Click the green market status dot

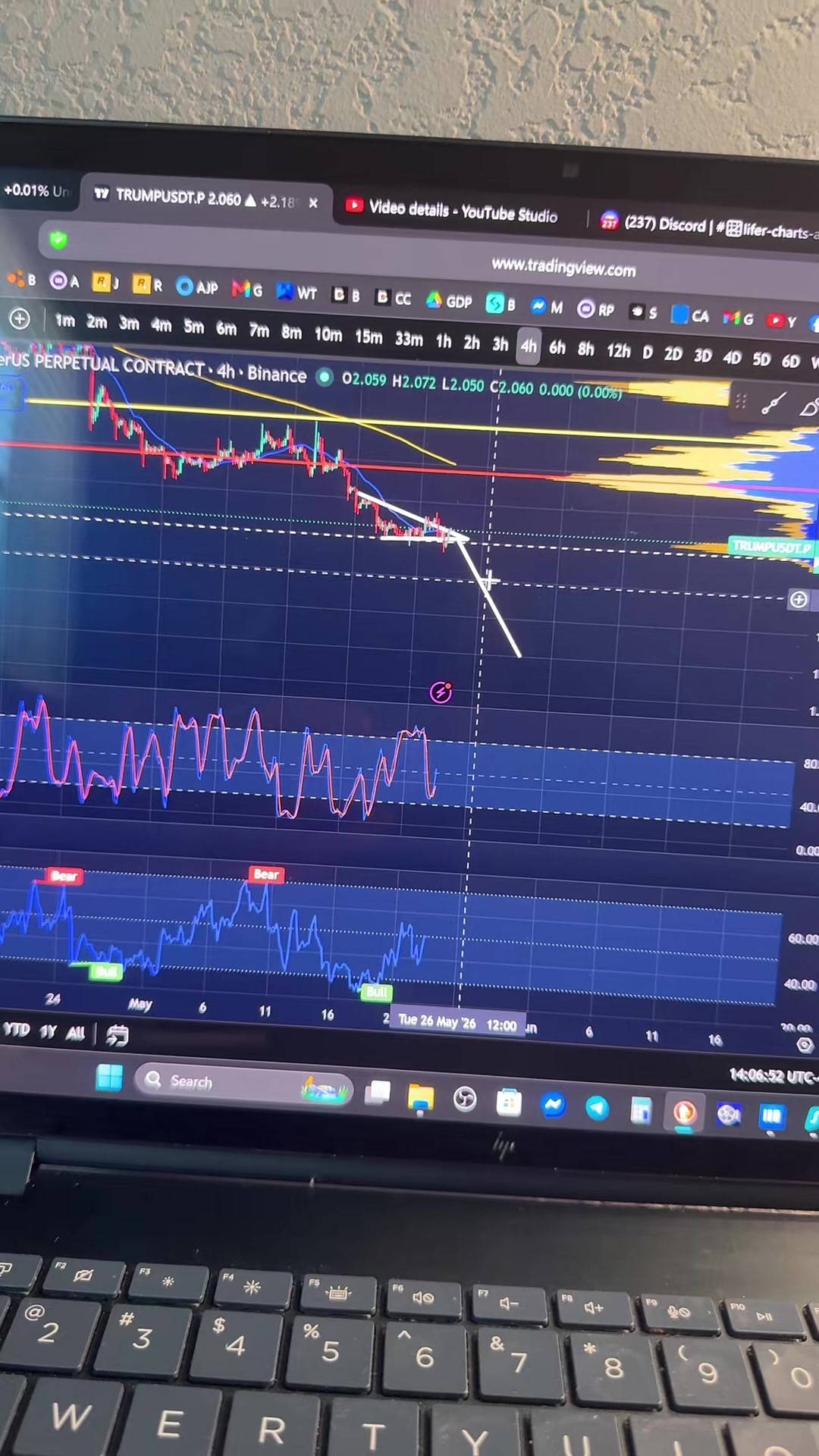click(x=325, y=377)
